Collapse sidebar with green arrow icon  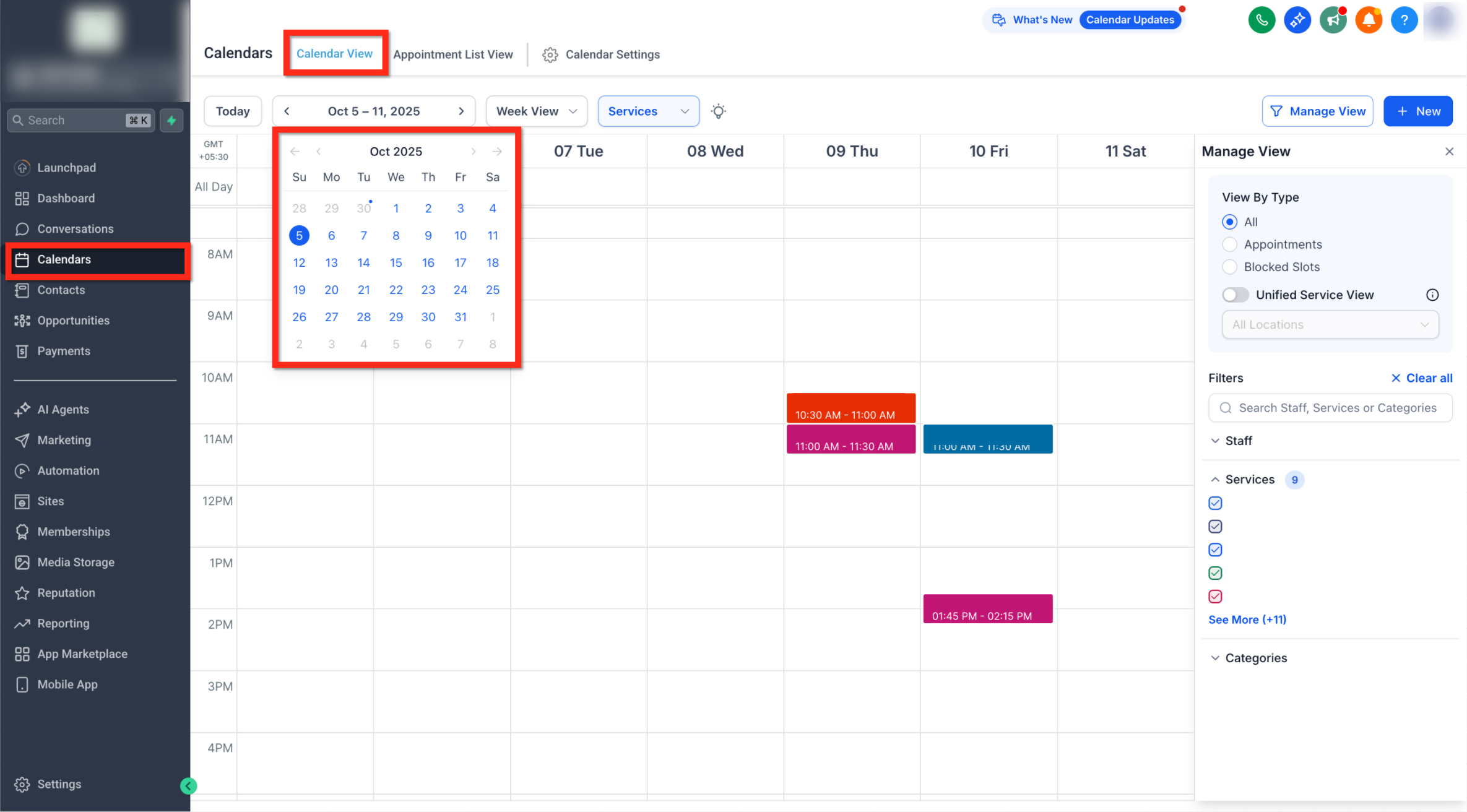click(188, 785)
